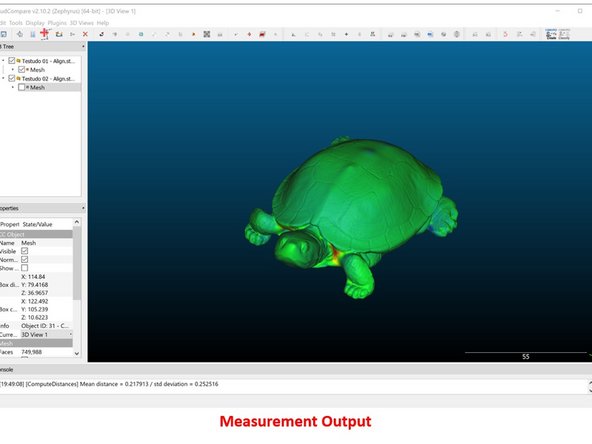Click the red segment tool icon
The width and height of the screenshot is (592, 444).
pos(262,34)
